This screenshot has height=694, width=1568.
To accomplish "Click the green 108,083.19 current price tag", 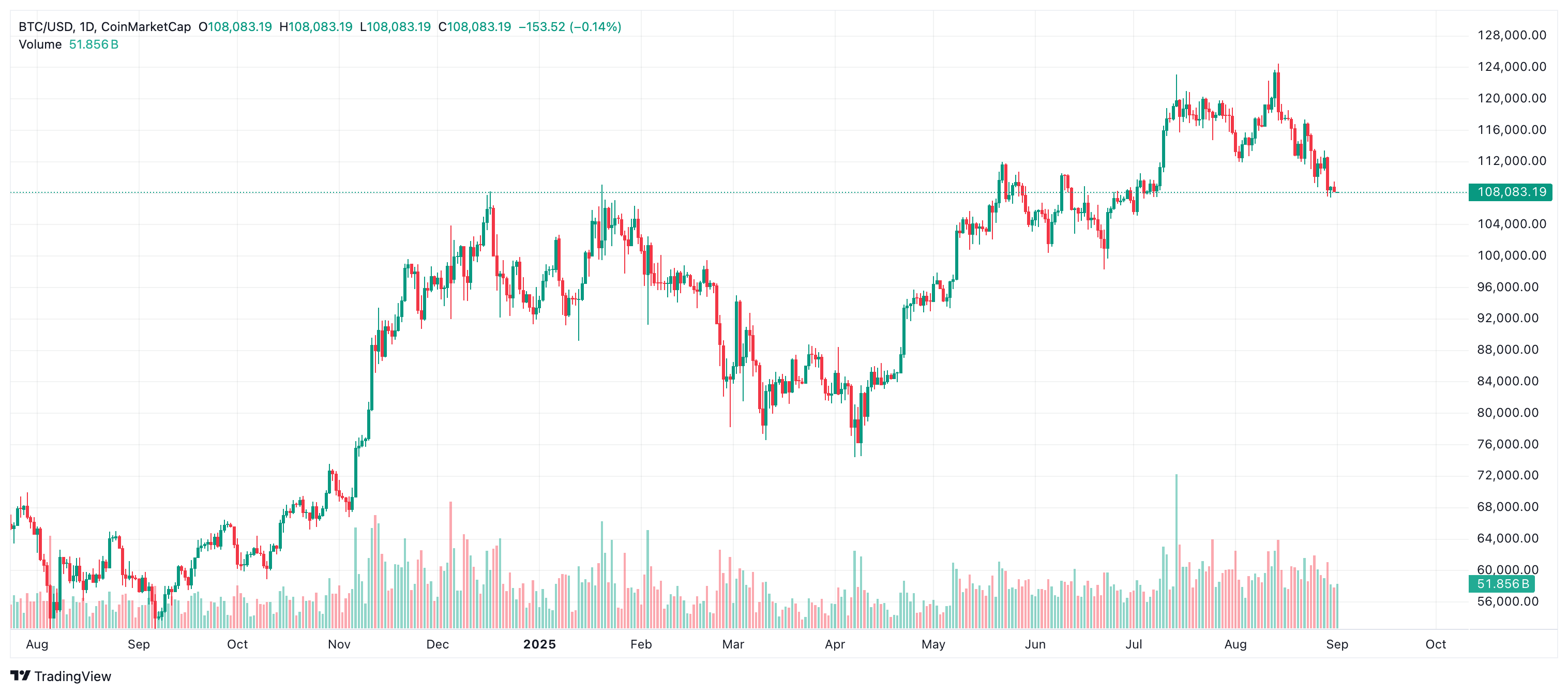I will coord(1511,192).
